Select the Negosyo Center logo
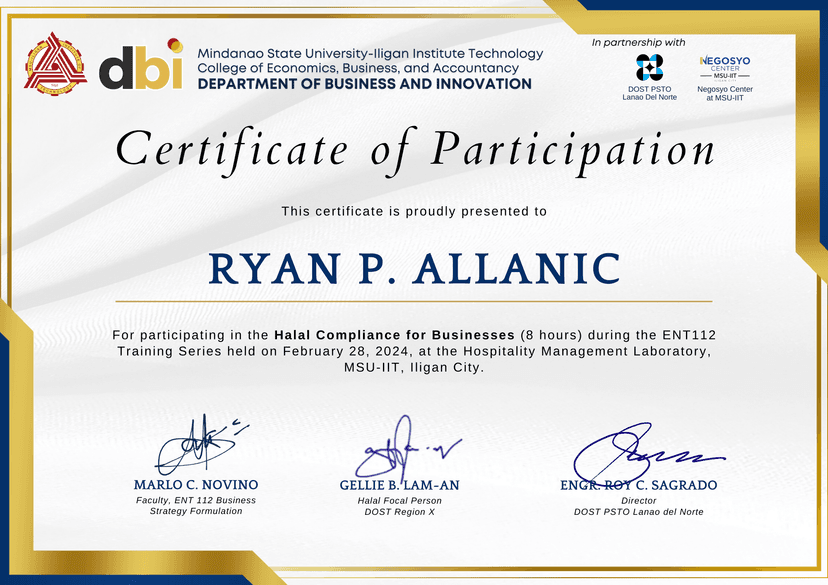Image resolution: width=828 pixels, height=585 pixels. click(725, 68)
